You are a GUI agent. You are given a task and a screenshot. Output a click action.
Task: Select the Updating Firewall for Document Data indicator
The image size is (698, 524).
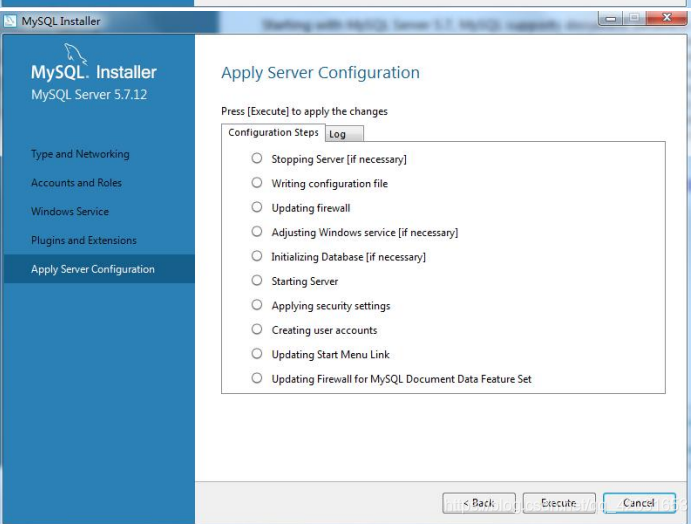(257, 378)
